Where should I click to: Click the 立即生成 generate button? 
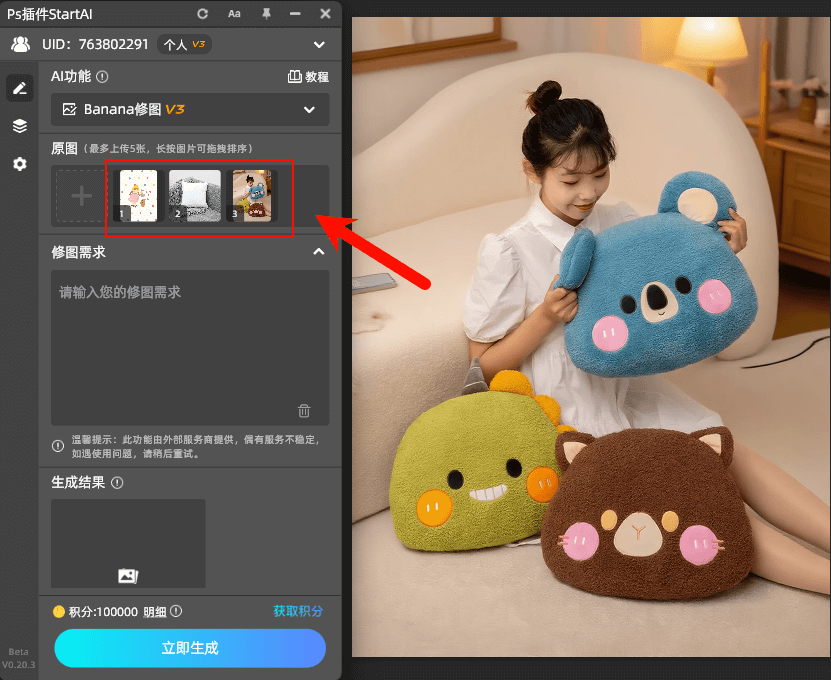[x=190, y=648]
